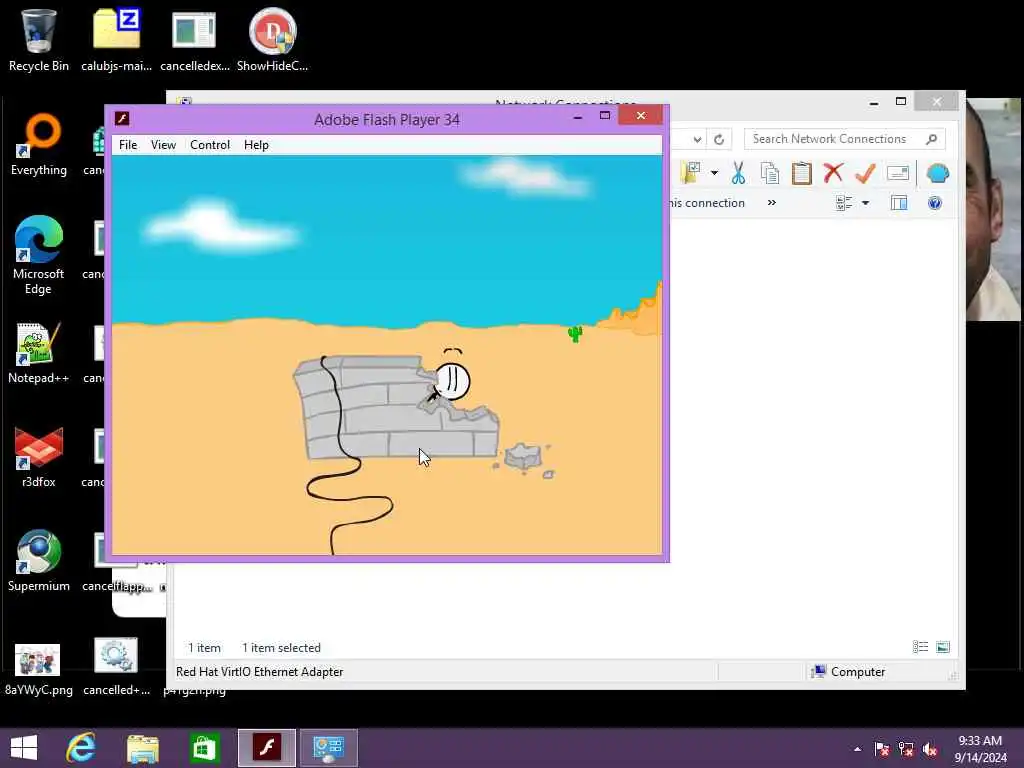Click the muted volume tray icon

930,749
